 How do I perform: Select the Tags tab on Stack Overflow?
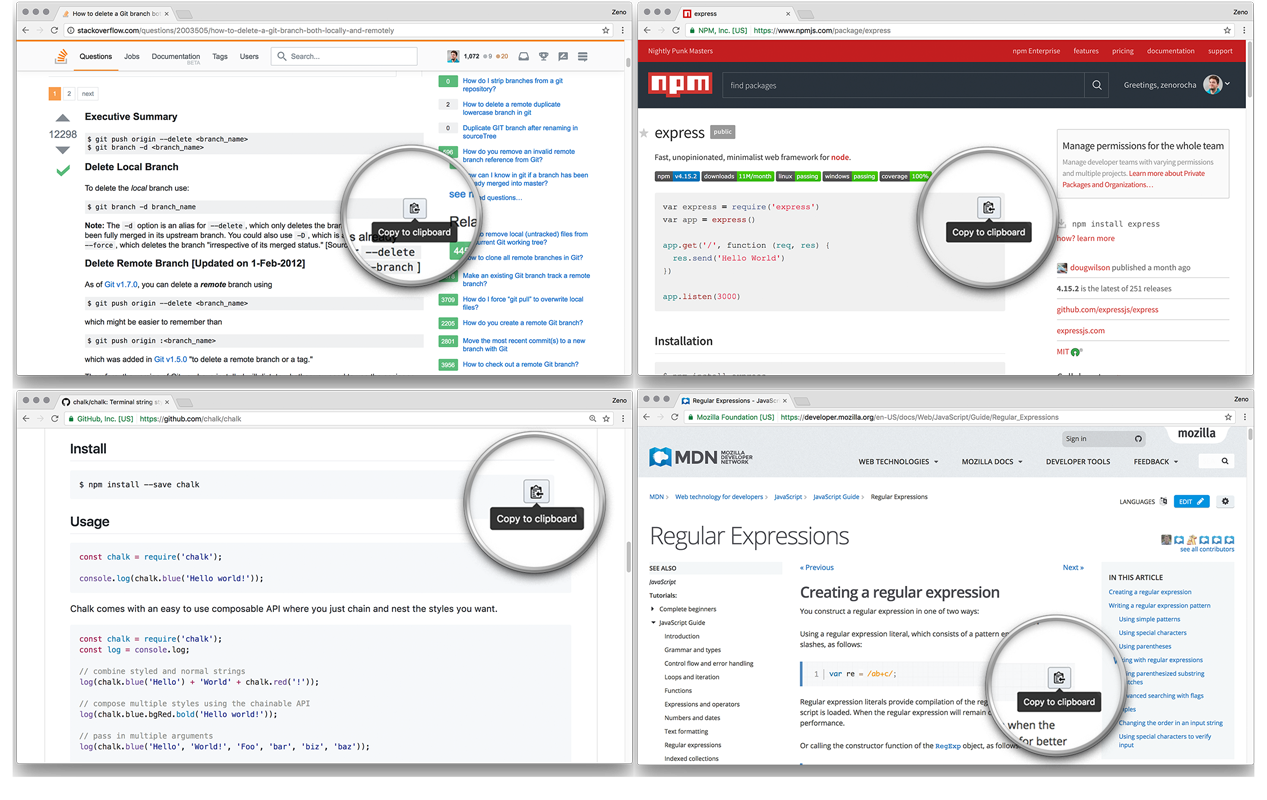coord(220,57)
